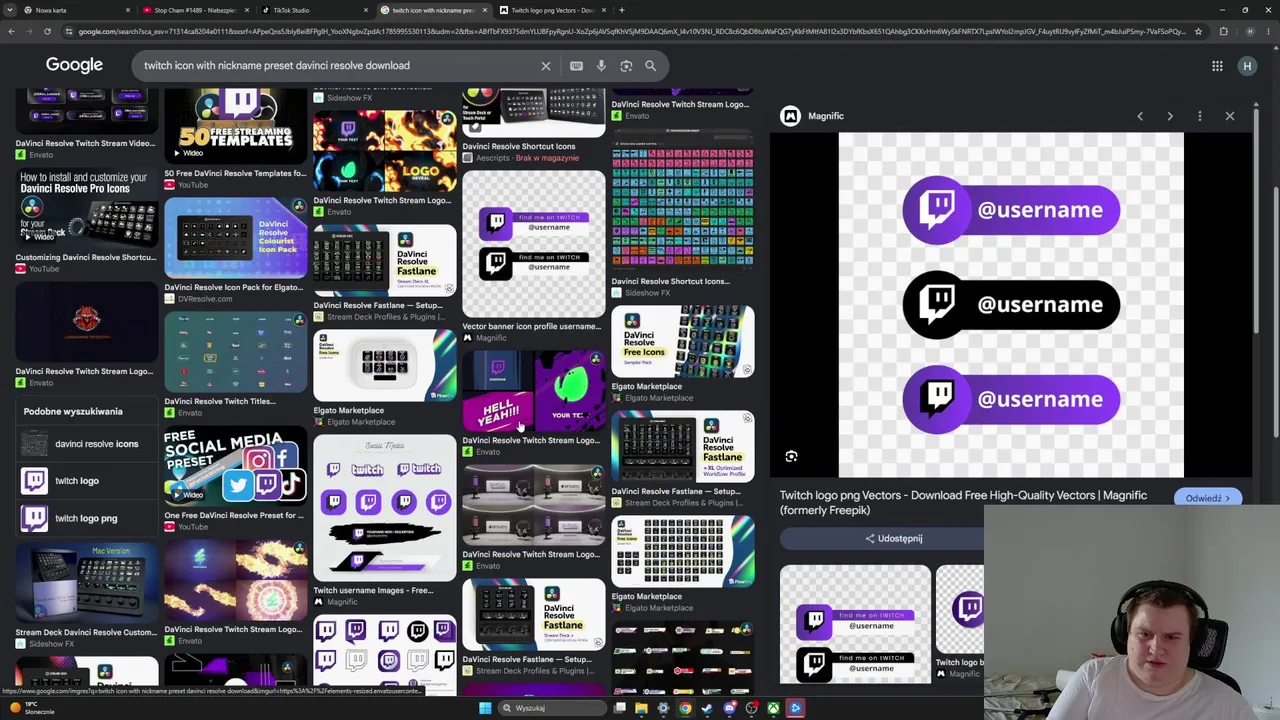Search by image with the Lens icon
1280x720 pixels.
coord(626,66)
